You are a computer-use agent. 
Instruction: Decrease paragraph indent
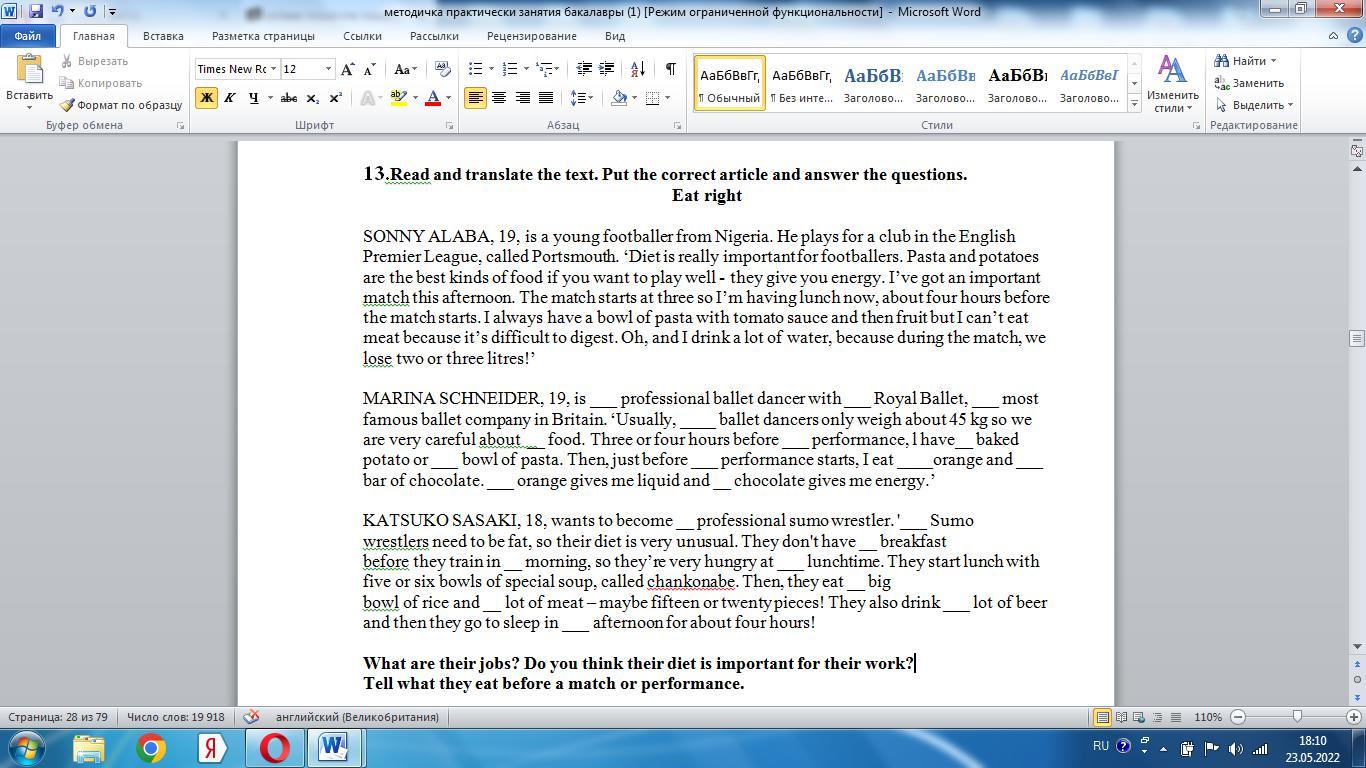585,69
